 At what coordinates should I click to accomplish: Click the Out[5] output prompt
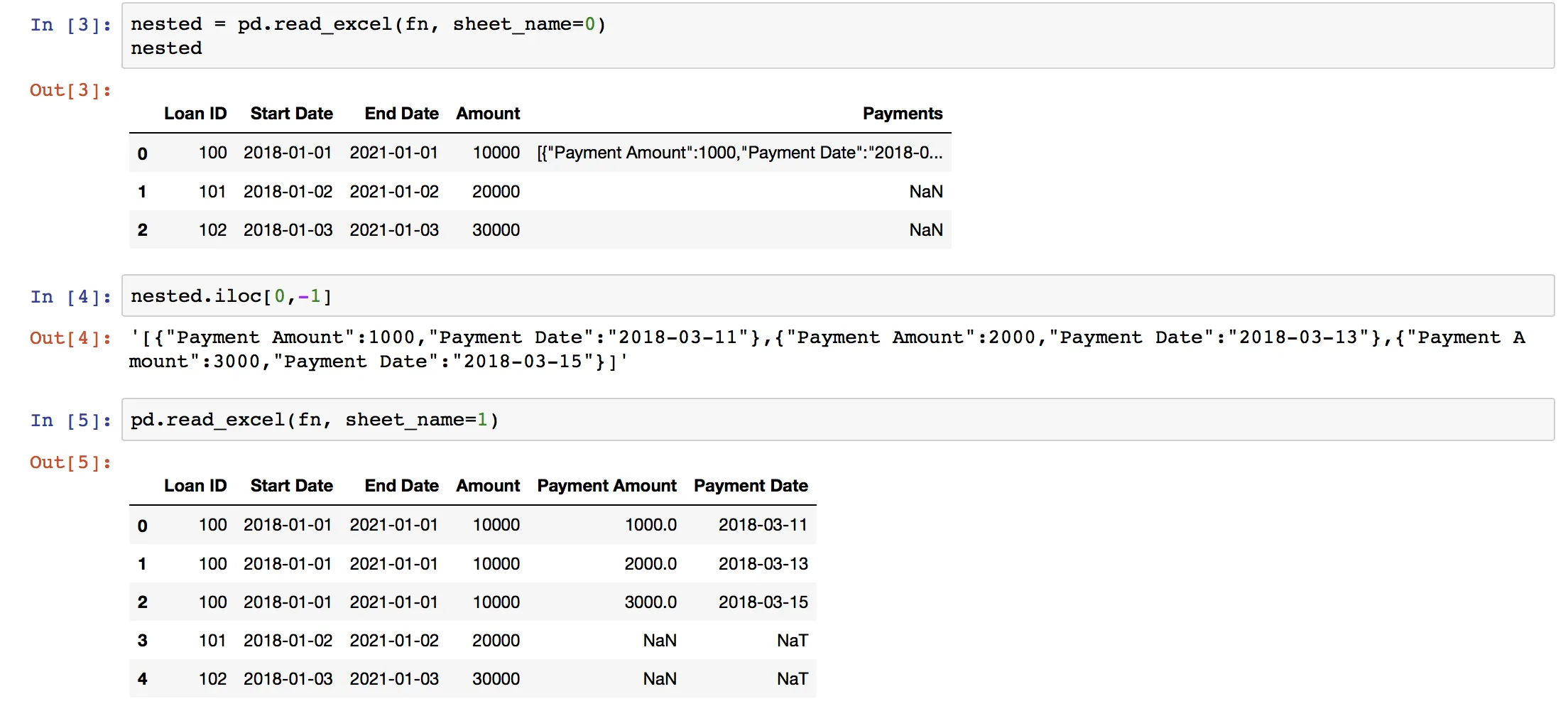click(x=70, y=462)
